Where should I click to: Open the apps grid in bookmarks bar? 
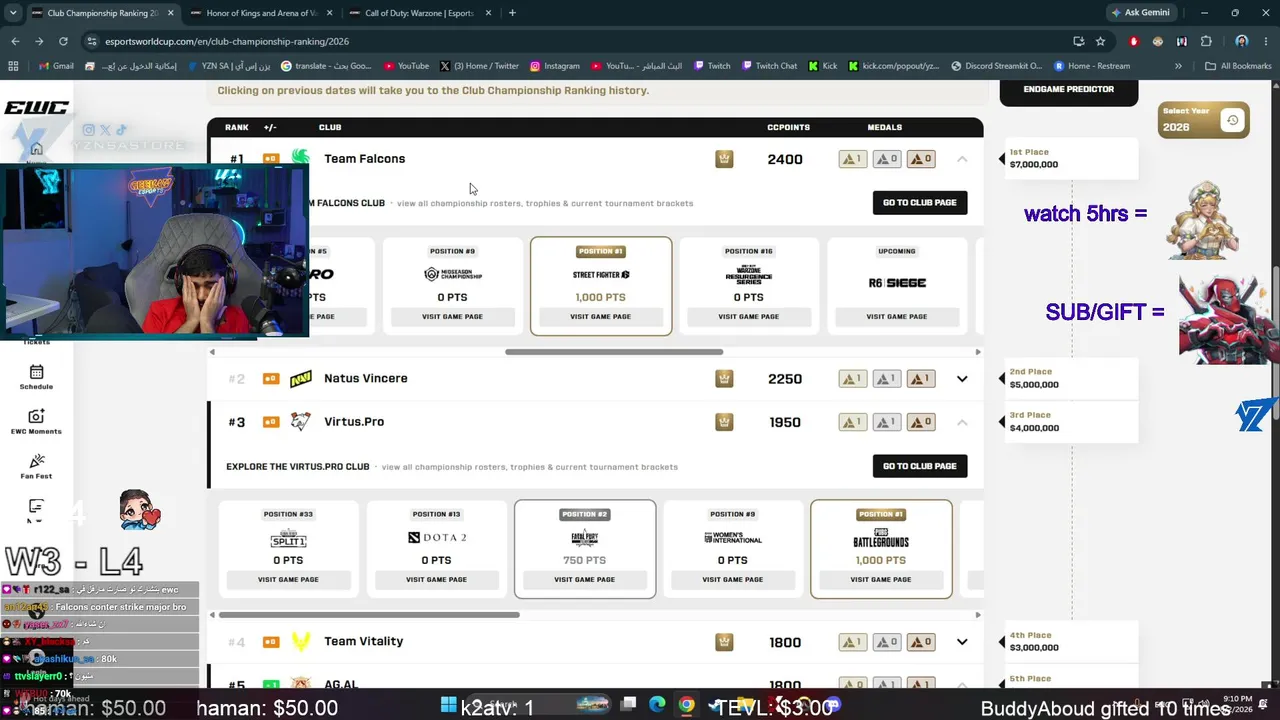click(x=13, y=66)
